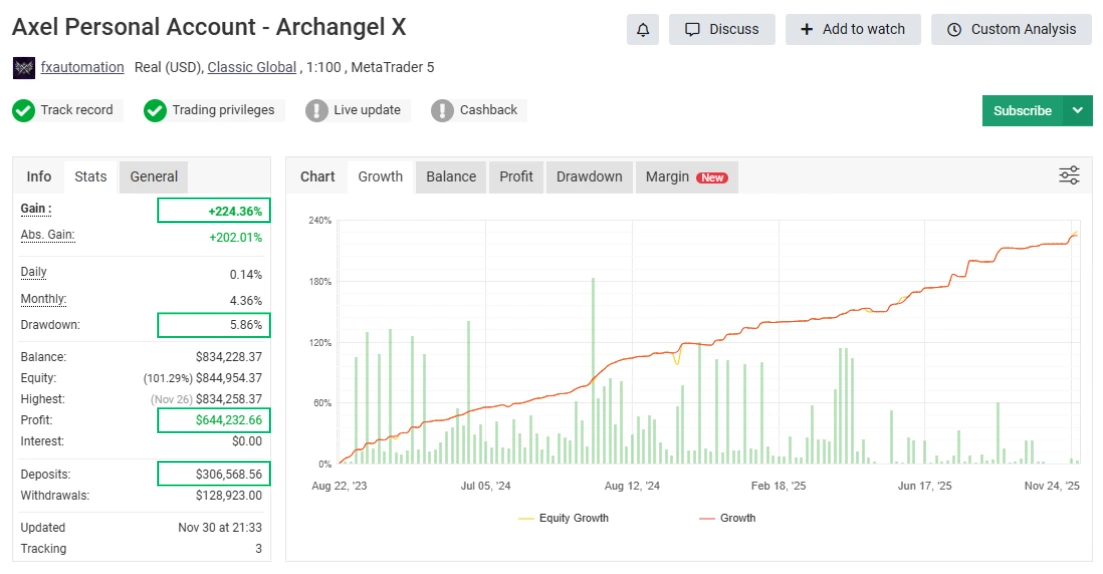Expand the Subscribe dropdown arrow
This screenshot has height=574, width=1103.
pos(1077,110)
